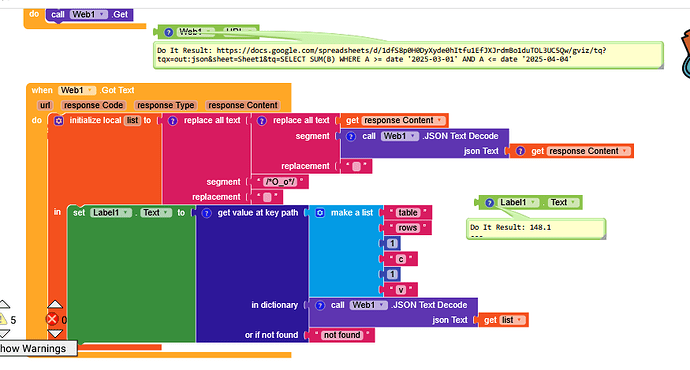690x370 pixels.
Task: Go to the next error with the down arrow
Action: pyautogui.click(x=55, y=334)
